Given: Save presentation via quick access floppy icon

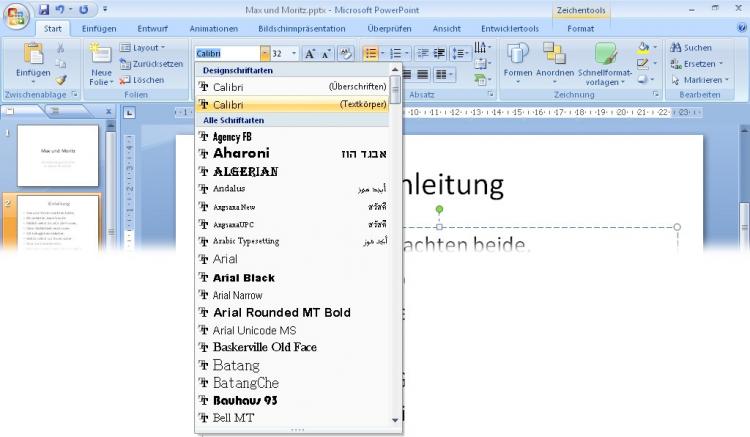Looking at the screenshot, I should [x=44, y=9].
